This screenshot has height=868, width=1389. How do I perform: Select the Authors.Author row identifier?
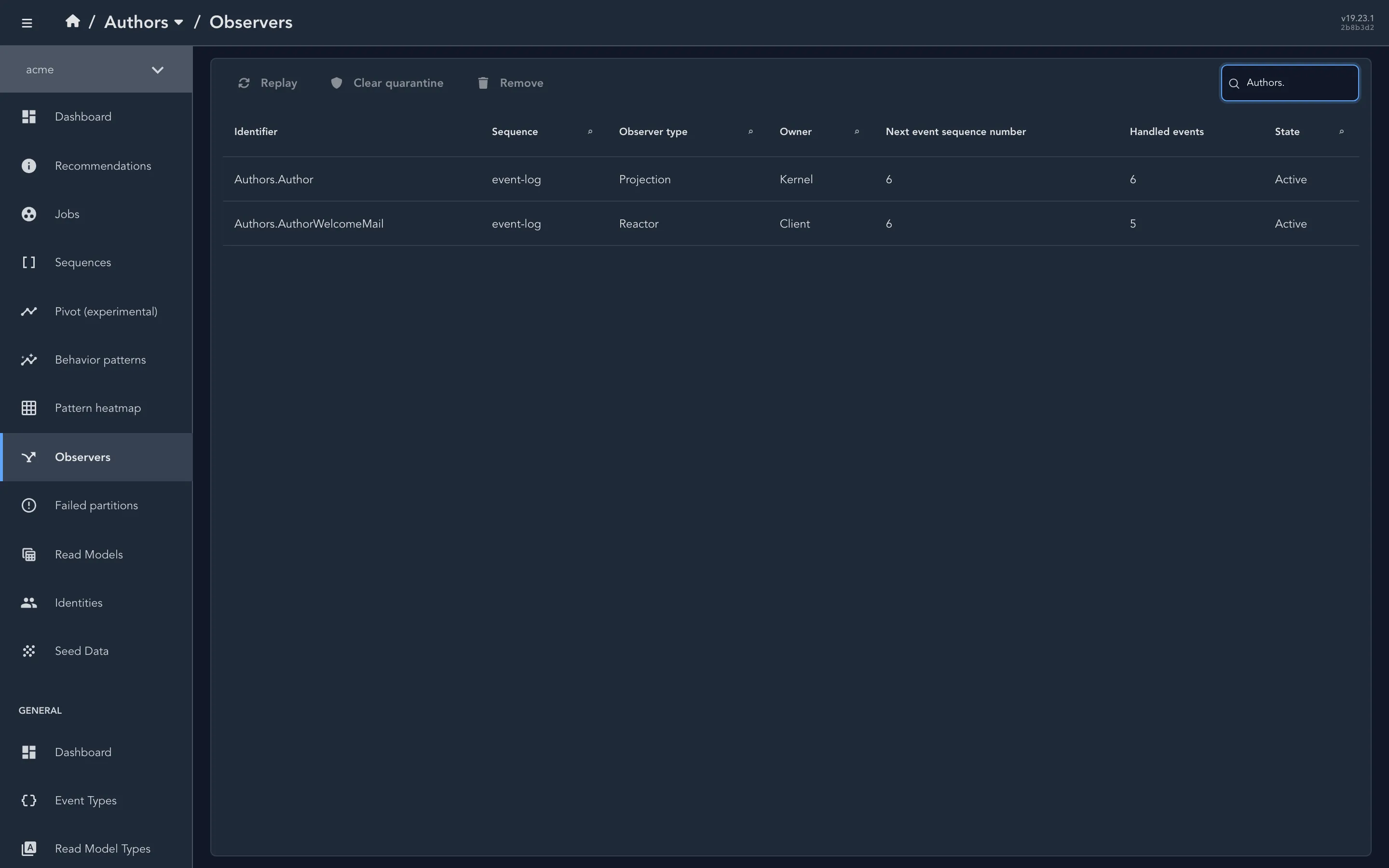(x=274, y=179)
